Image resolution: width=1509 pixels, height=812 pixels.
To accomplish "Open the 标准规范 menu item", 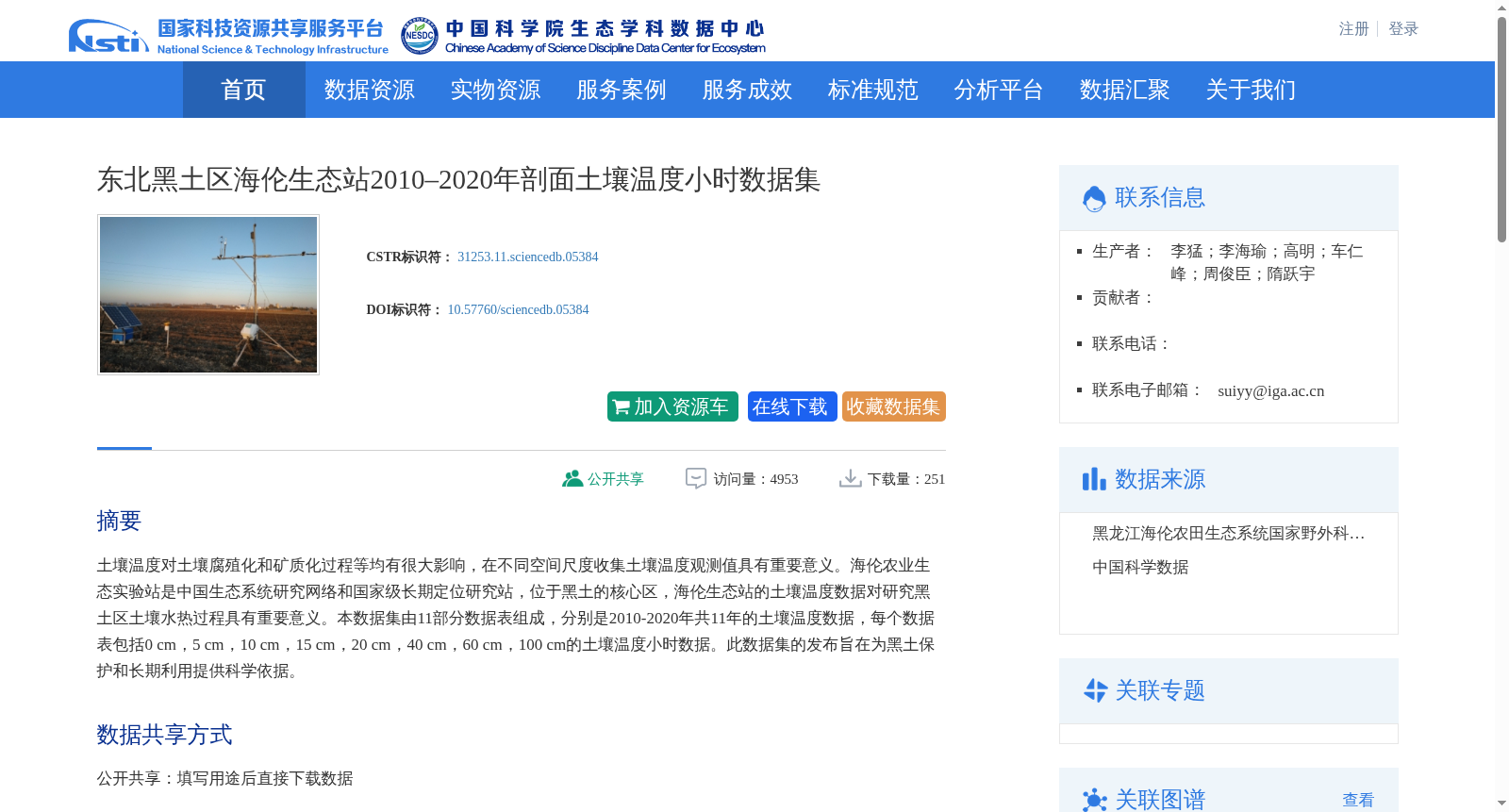I will click(x=873, y=90).
